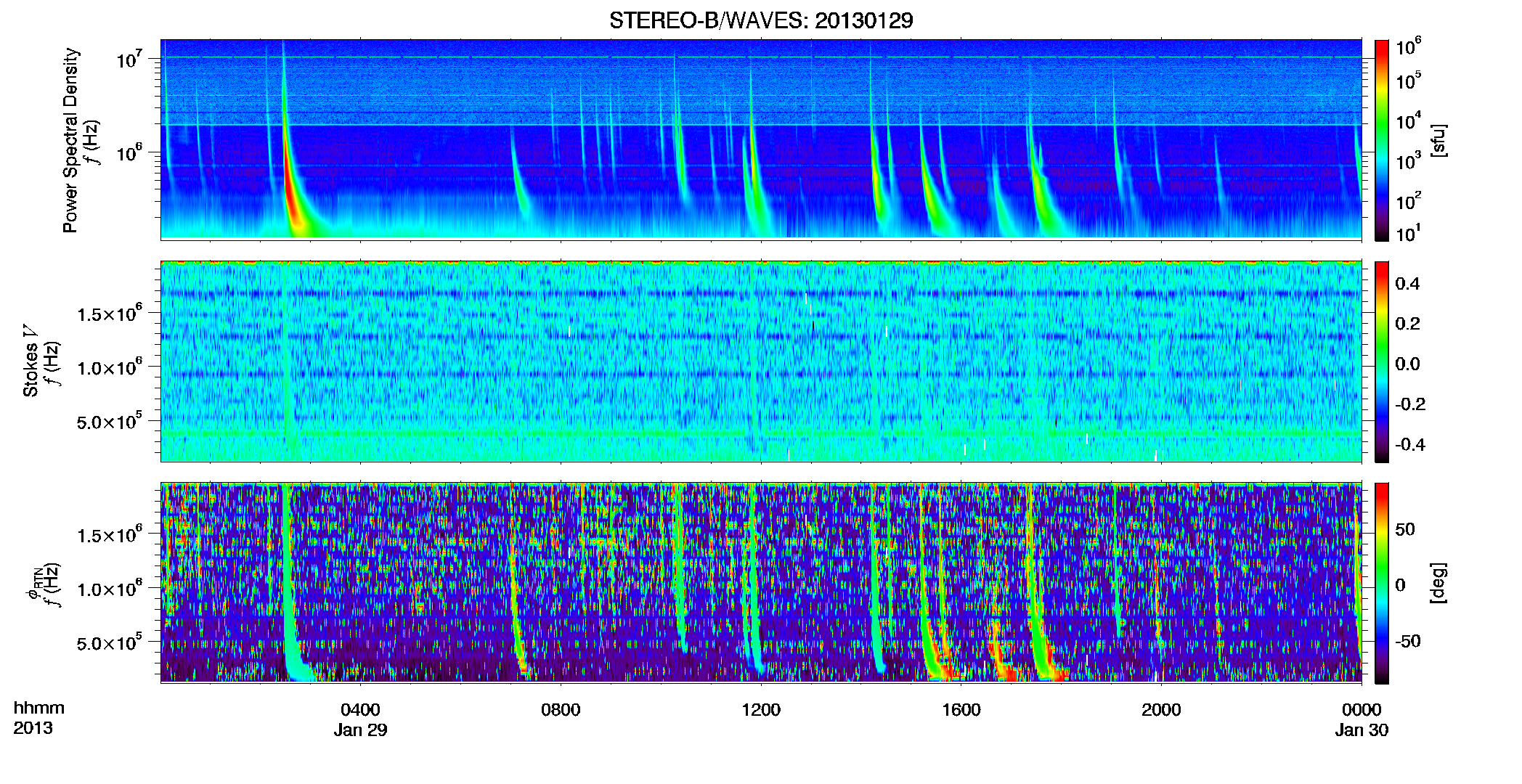This screenshot has width=1522, height=784.
Task: Click 5.0×10^5 tick on the φRTN panel
Action: click(x=109, y=642)
